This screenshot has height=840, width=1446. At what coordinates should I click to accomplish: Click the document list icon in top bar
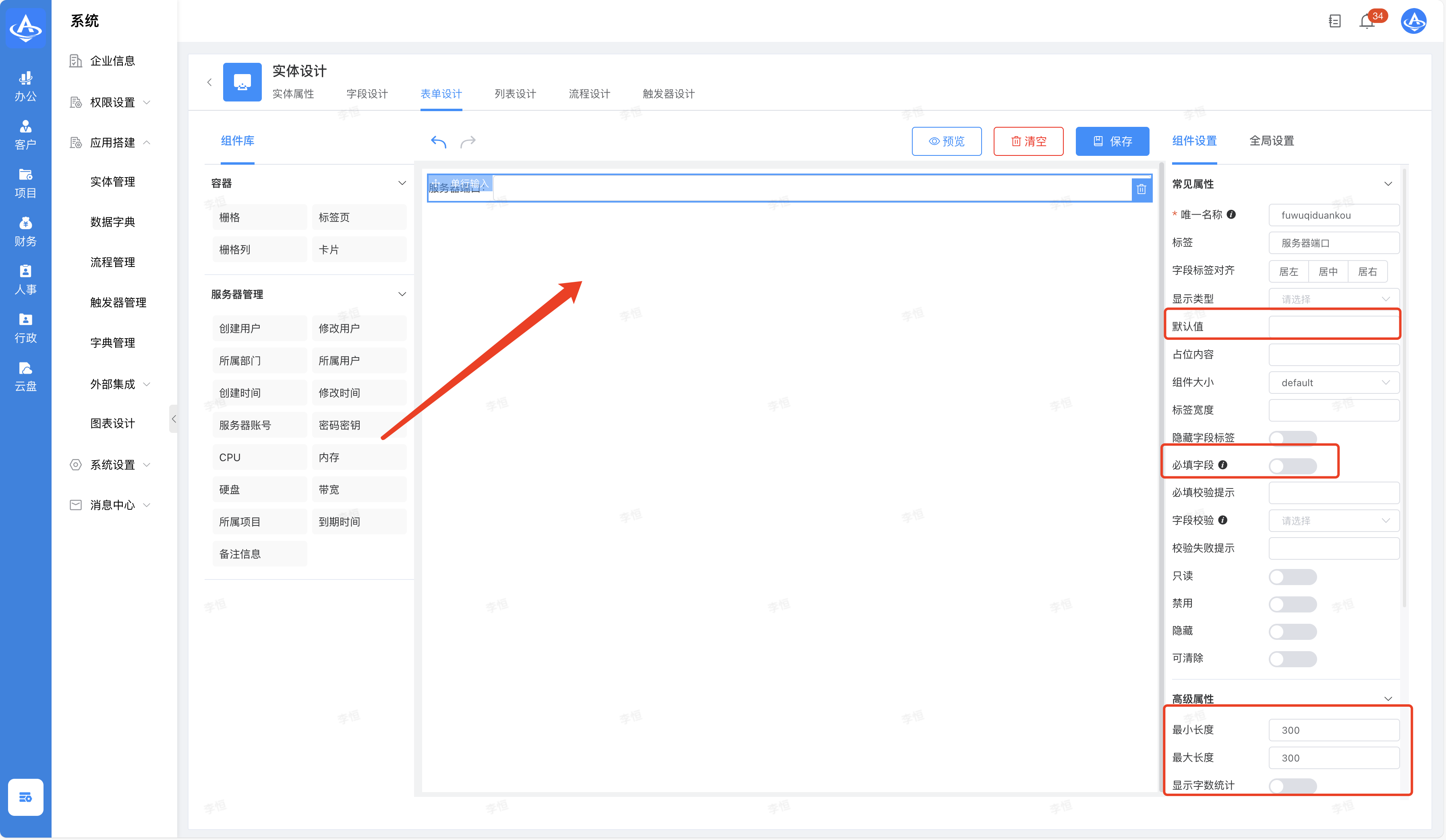click(x=1335, y=22)
